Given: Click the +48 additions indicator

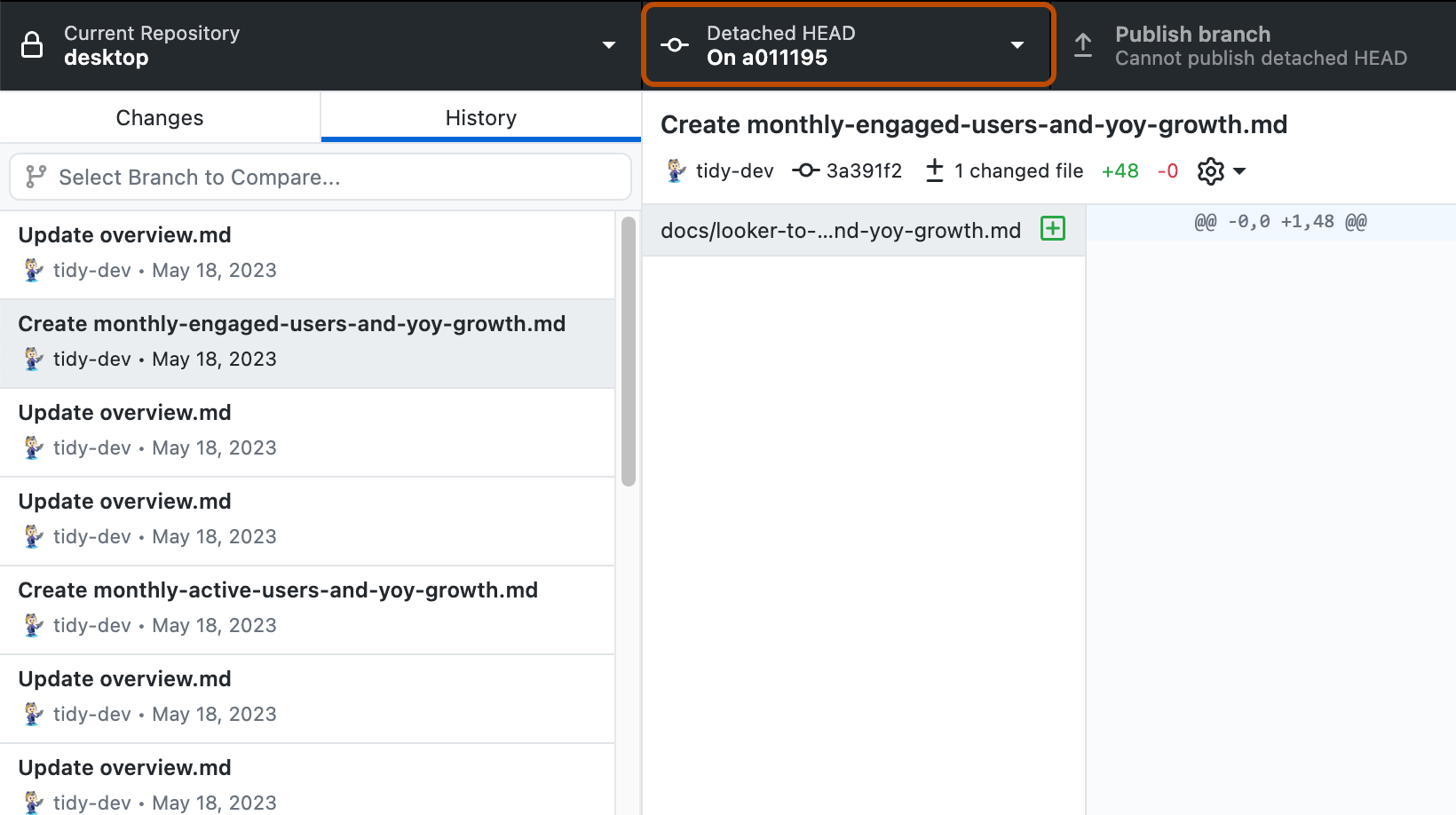Looking at the screenshot, I should pos(1120,170).
